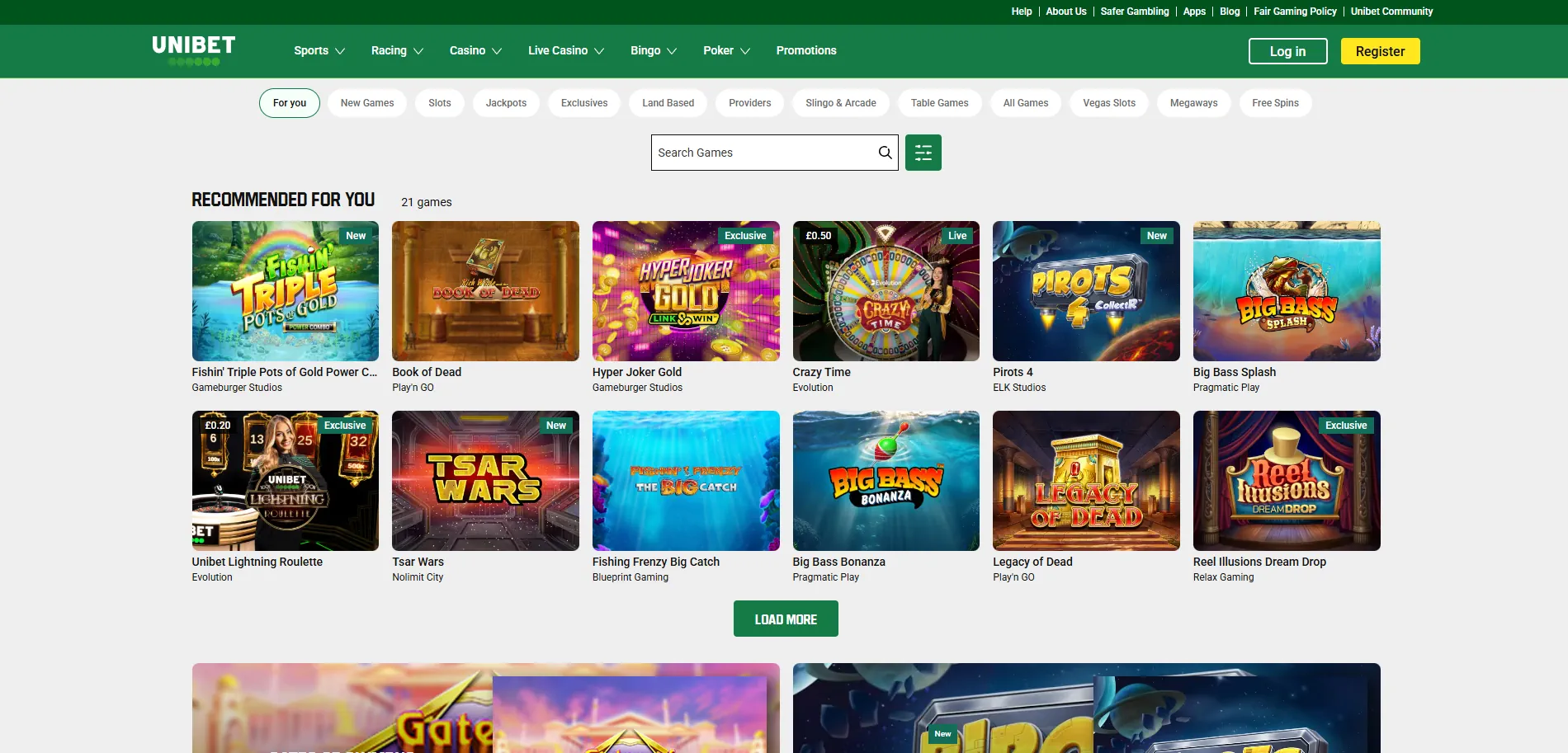Screen dimensions: 1568x753
Task: Select the Providers tab
Action: pos(750,103)
